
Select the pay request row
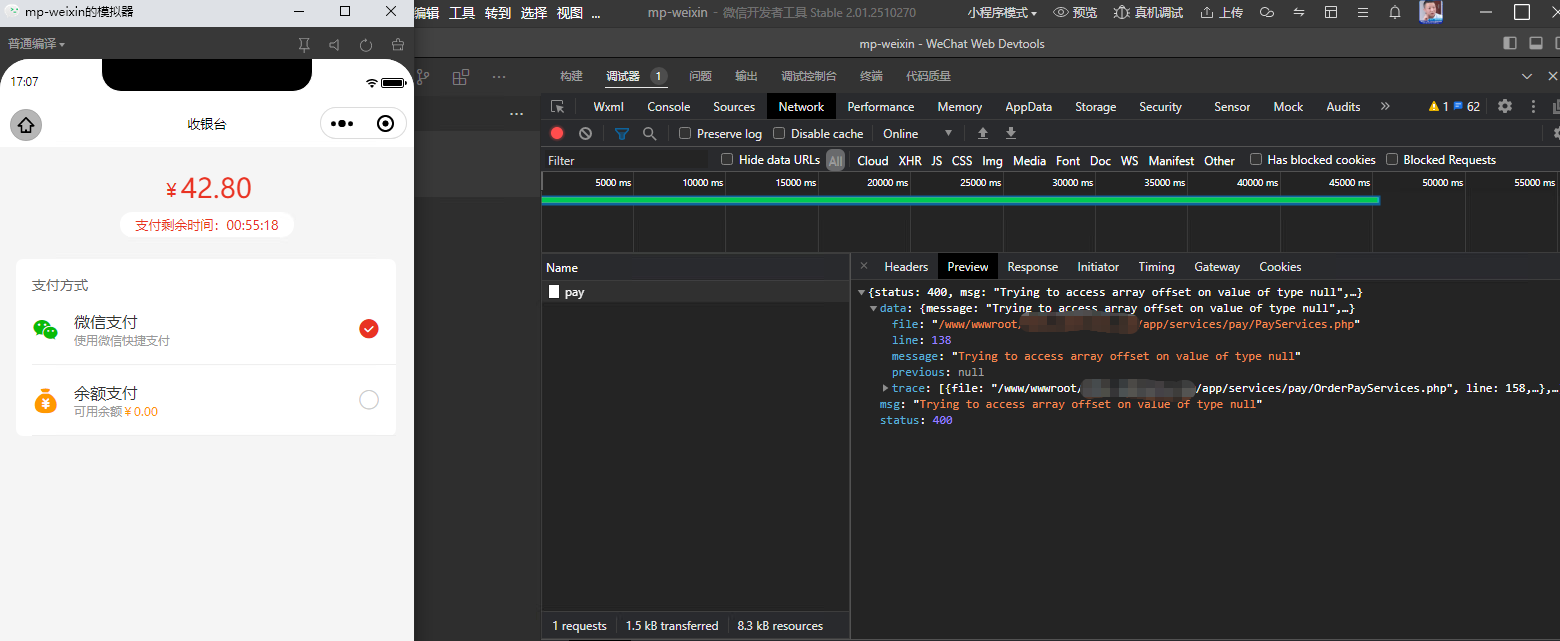point(695,292)
